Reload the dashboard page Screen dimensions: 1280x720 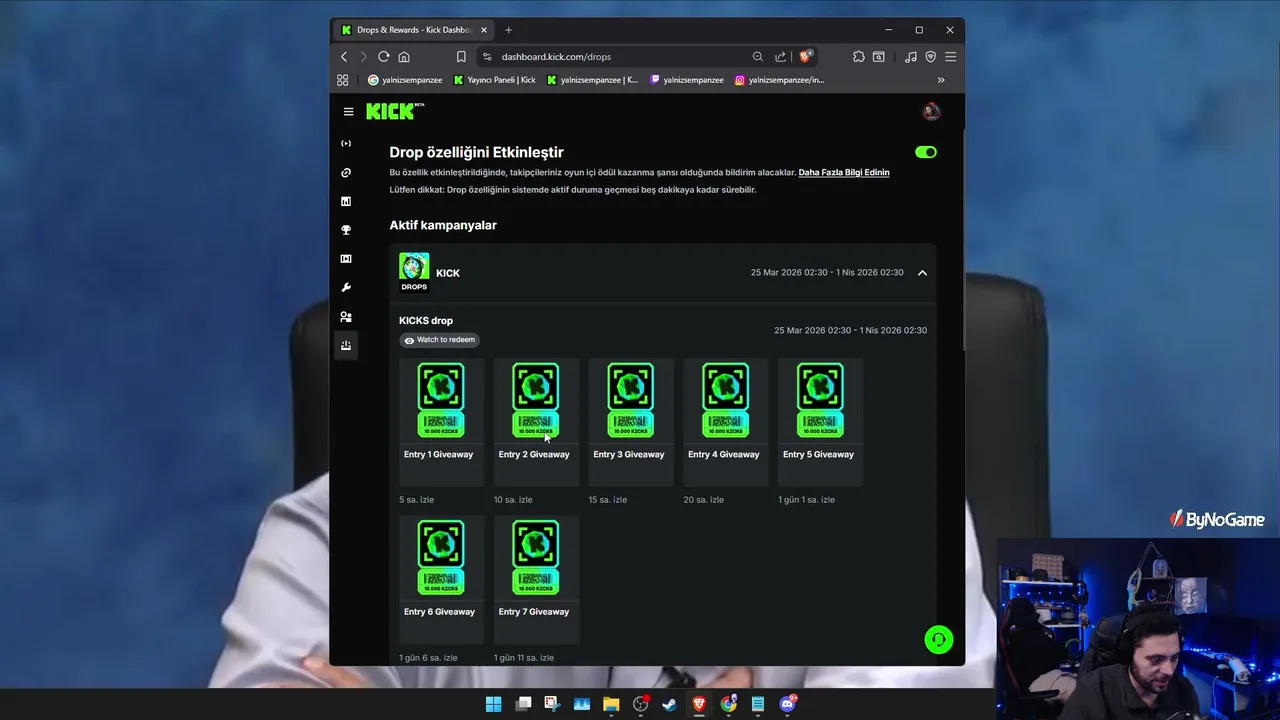tap(383, 57)
